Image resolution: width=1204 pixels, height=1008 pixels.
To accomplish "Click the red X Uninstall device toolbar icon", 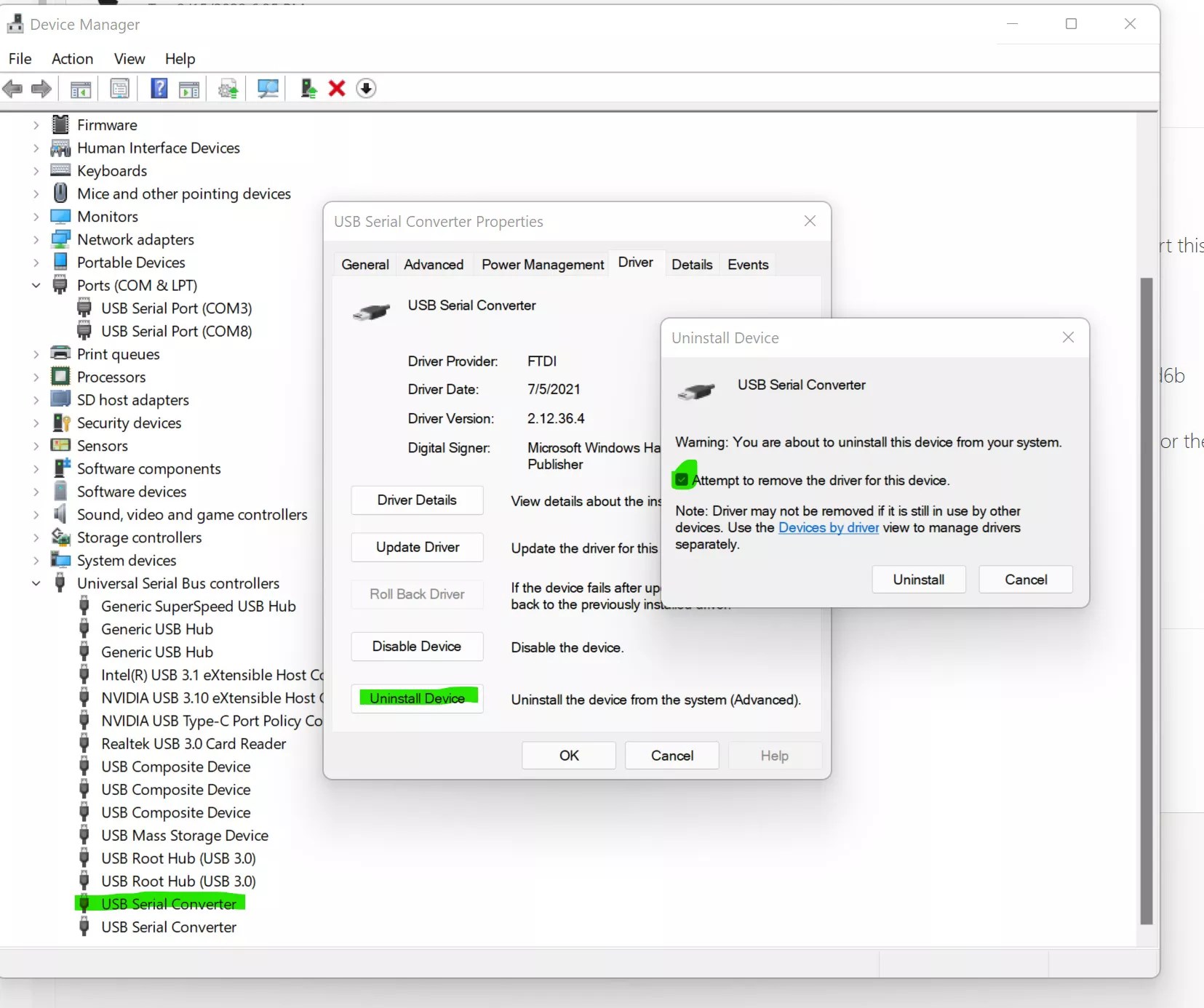I will click(x=336, y=89).
